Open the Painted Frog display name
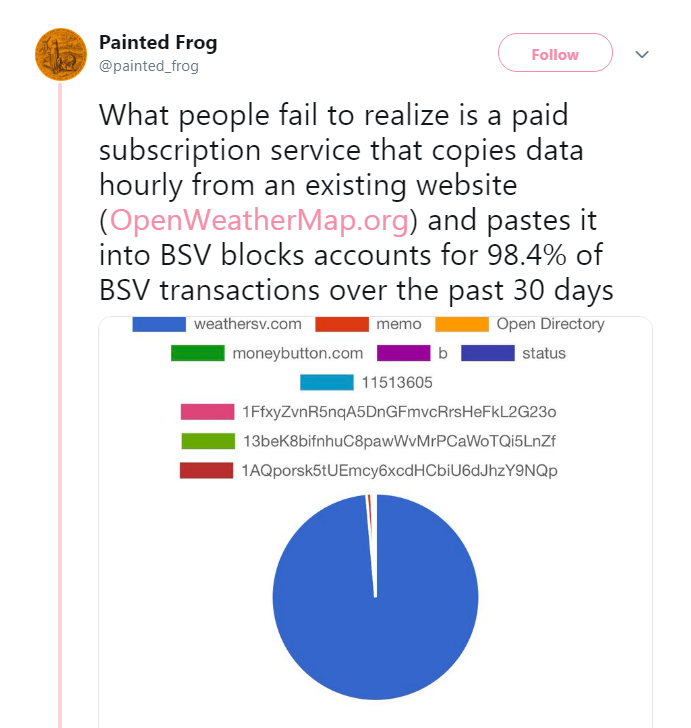Image resolution: width=691 pixels, height=728 pixels. pyautogui.click(x=157, y=43)
